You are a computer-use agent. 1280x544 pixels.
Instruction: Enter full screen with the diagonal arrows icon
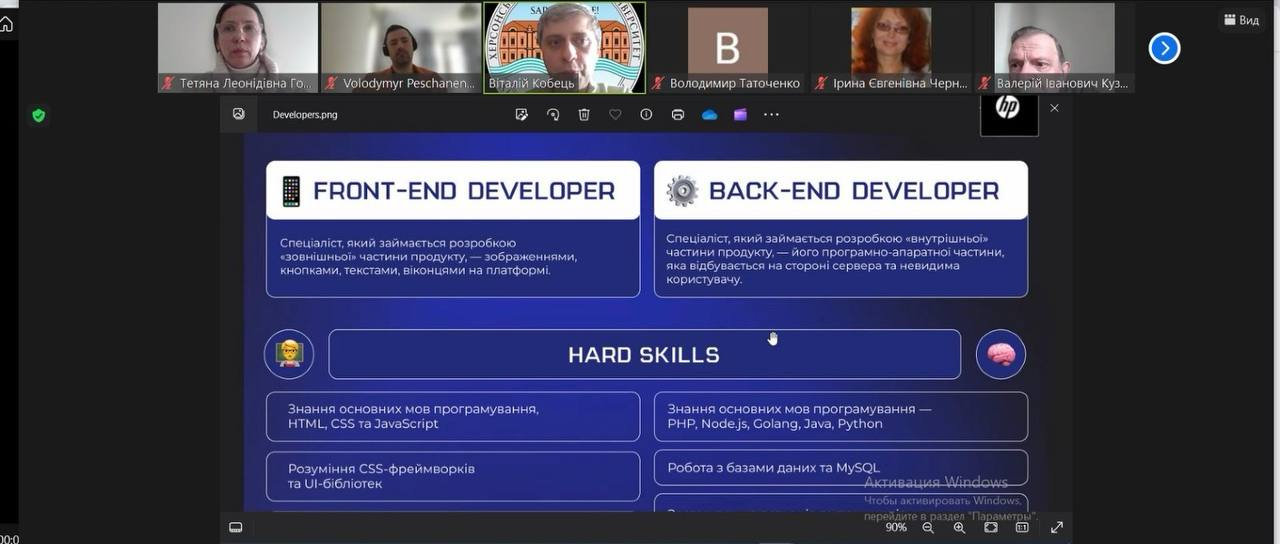pos(1056,527)
